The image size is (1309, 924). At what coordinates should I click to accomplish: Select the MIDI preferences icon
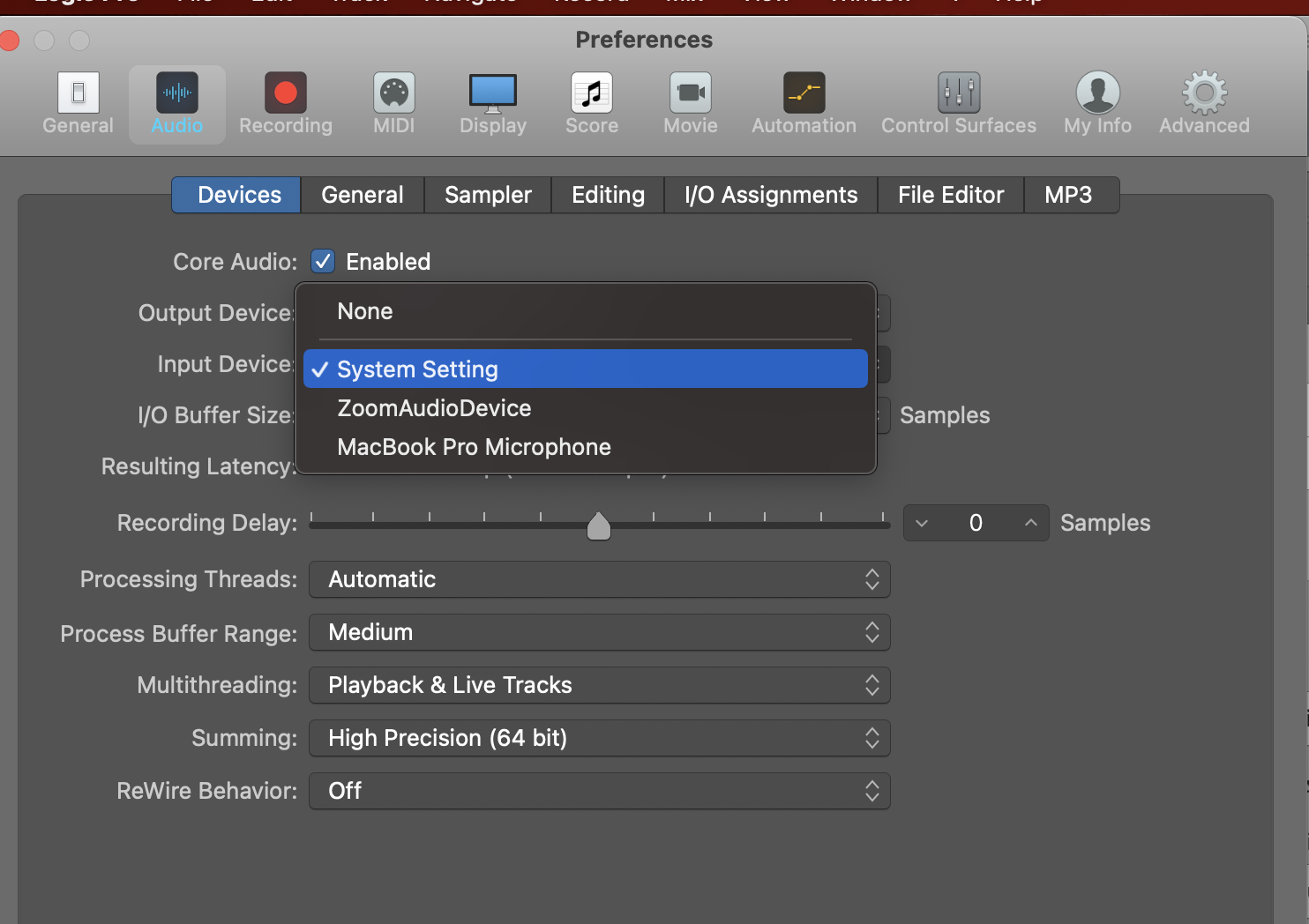(x=393, y=101)
